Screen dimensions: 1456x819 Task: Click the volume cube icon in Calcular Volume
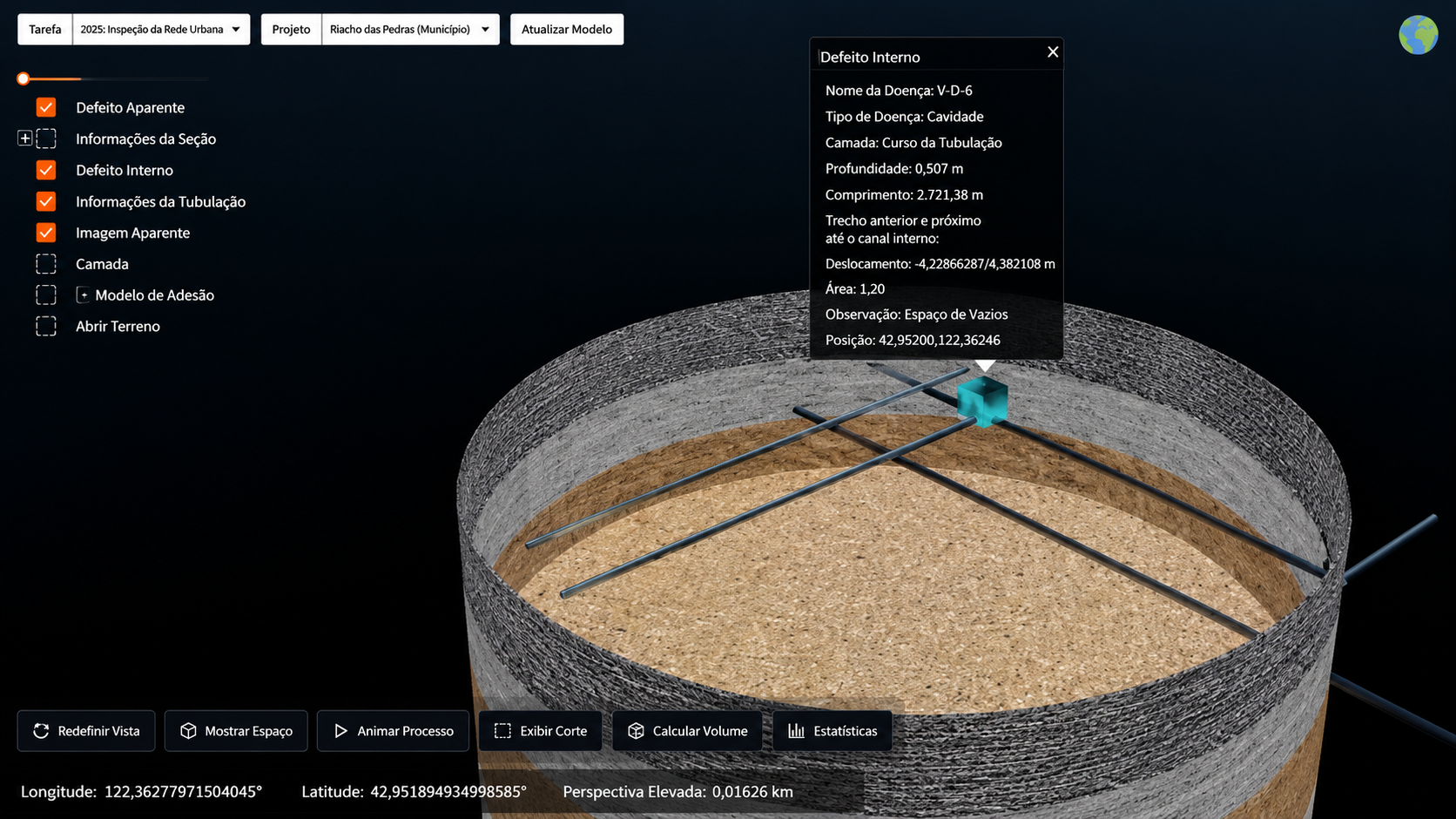(636, 731)
